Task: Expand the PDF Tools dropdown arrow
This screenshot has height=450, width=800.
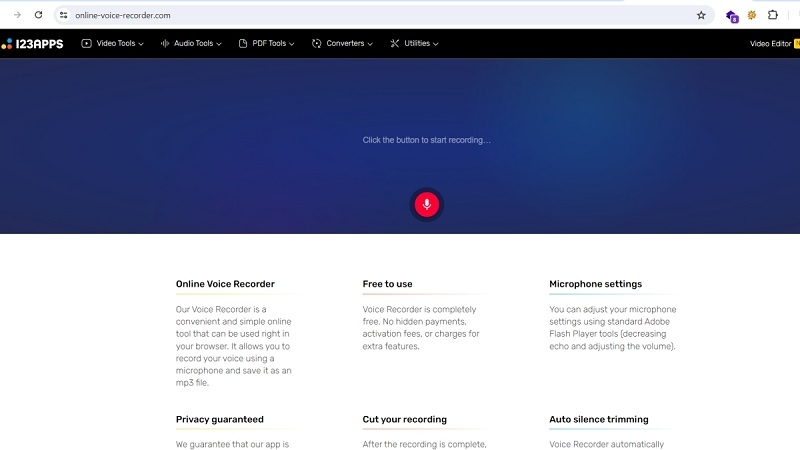Action: 292,44
